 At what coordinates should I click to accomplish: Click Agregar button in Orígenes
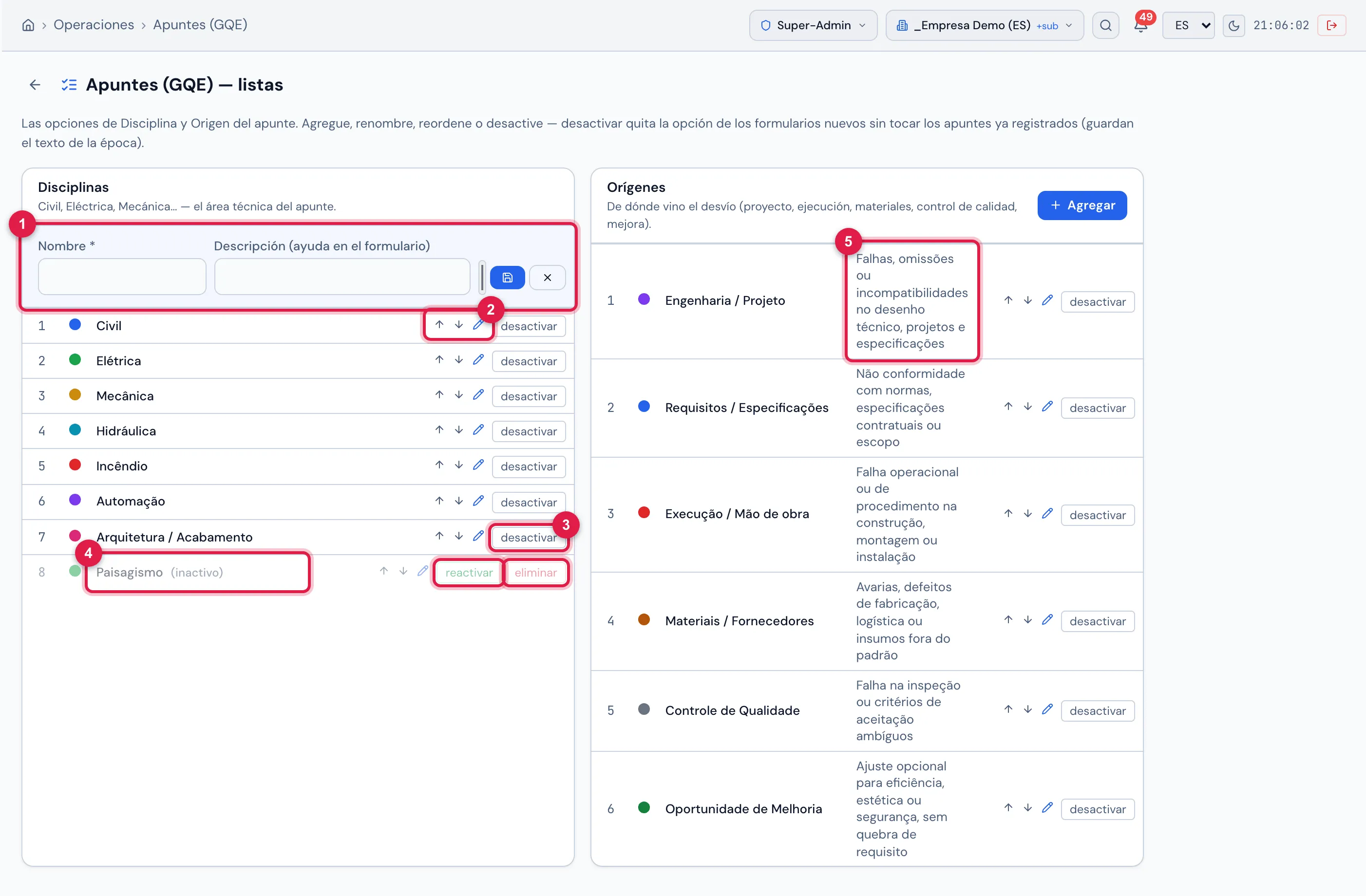1082,205
